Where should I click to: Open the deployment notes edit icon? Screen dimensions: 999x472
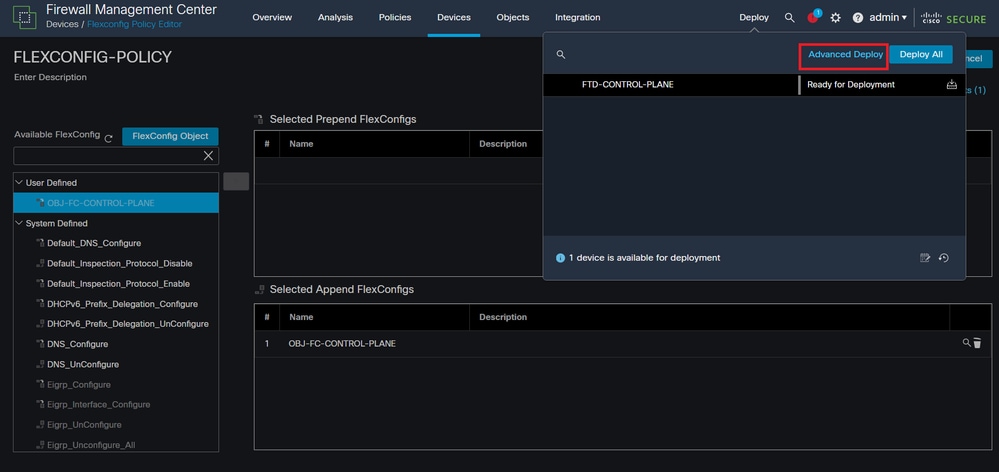pyautogui.click(x=925, y=258)
